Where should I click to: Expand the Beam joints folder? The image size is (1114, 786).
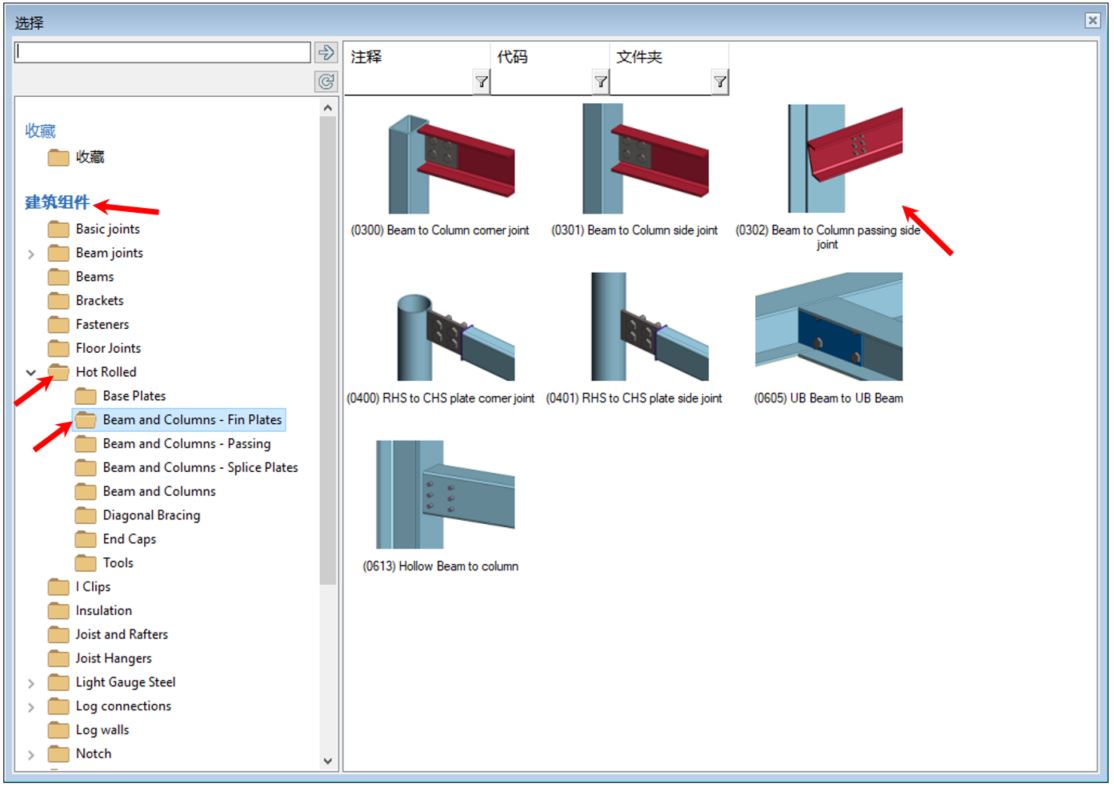[31, 254]
